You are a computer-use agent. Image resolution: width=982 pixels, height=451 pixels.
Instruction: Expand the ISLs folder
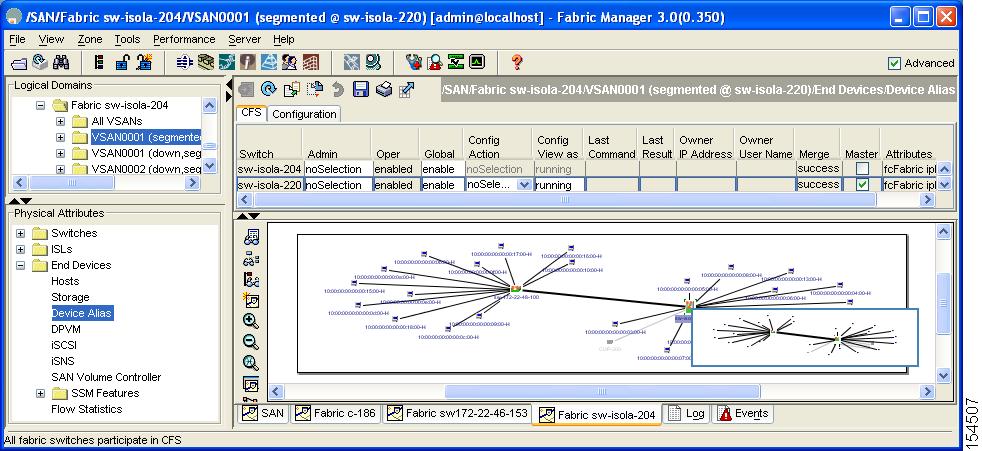coord(21,249)
